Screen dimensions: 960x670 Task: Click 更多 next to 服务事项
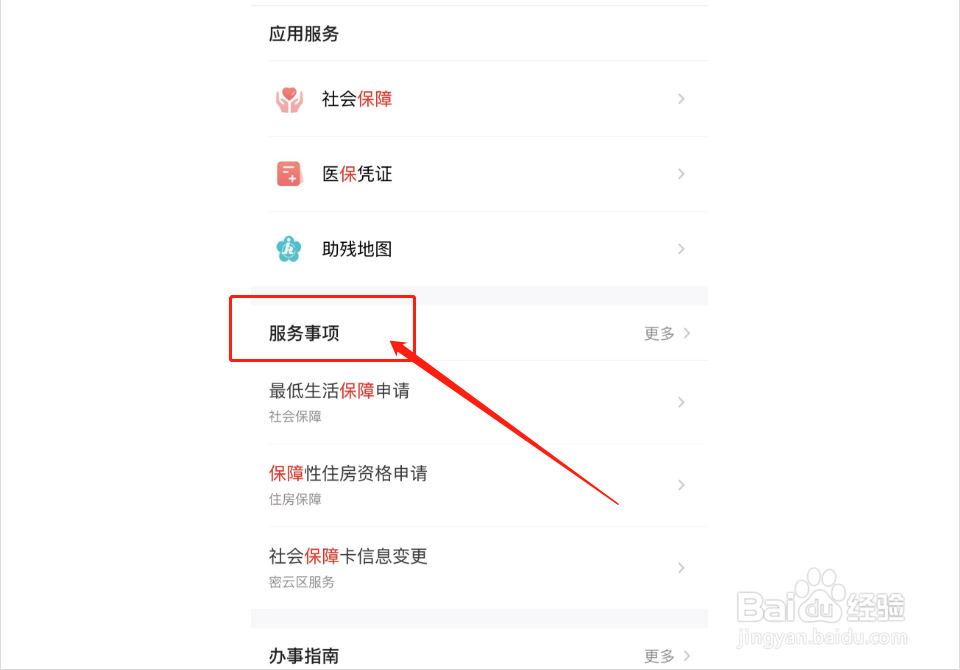click(x=667, y=333)
